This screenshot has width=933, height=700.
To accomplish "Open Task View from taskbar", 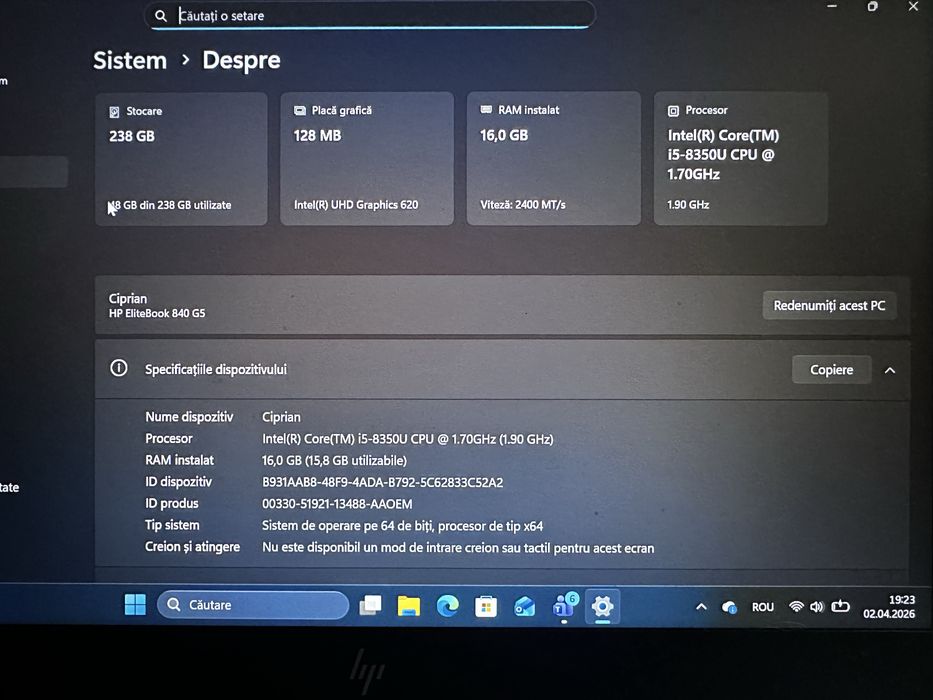I will tap(370, 605).
